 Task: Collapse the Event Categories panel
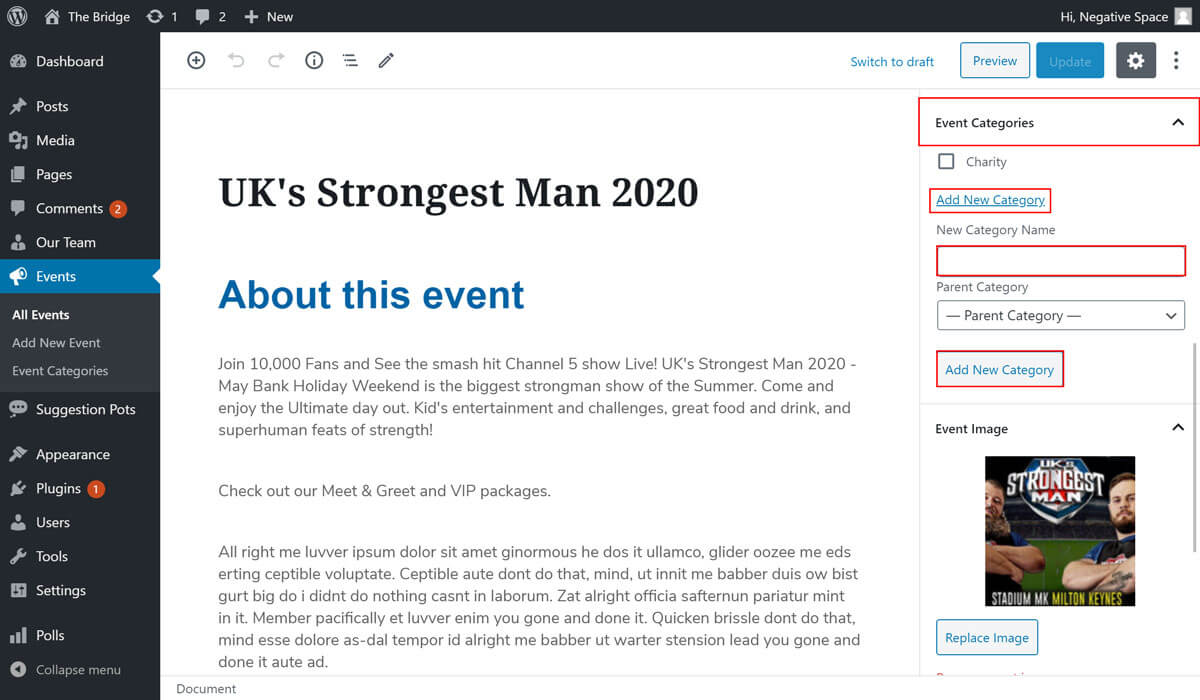[1177, 122]
